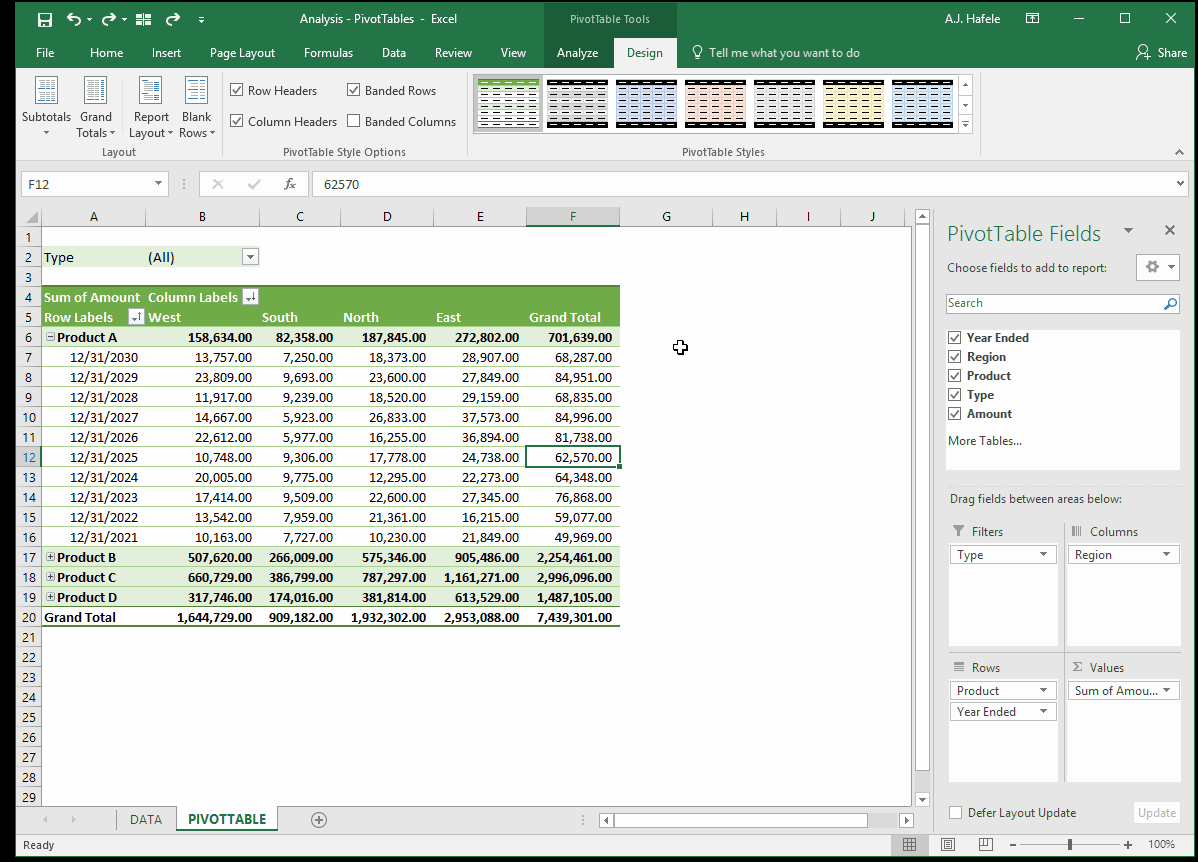Screen dimensions: 1198x862
Task: Switch to Page Layout view icon
Action: pos(947,844)
